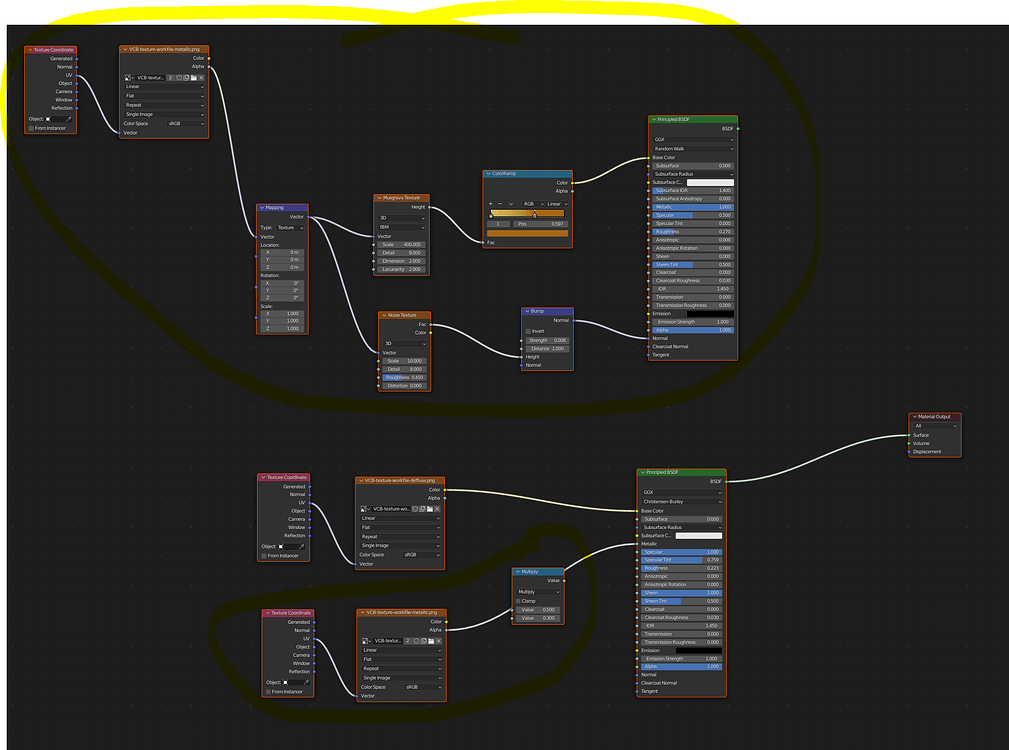Adjust Metallic 1.000 slider on Random Walk BSDF
The height and width of the screenshot is (750, 1009).
tap(693, 207)
